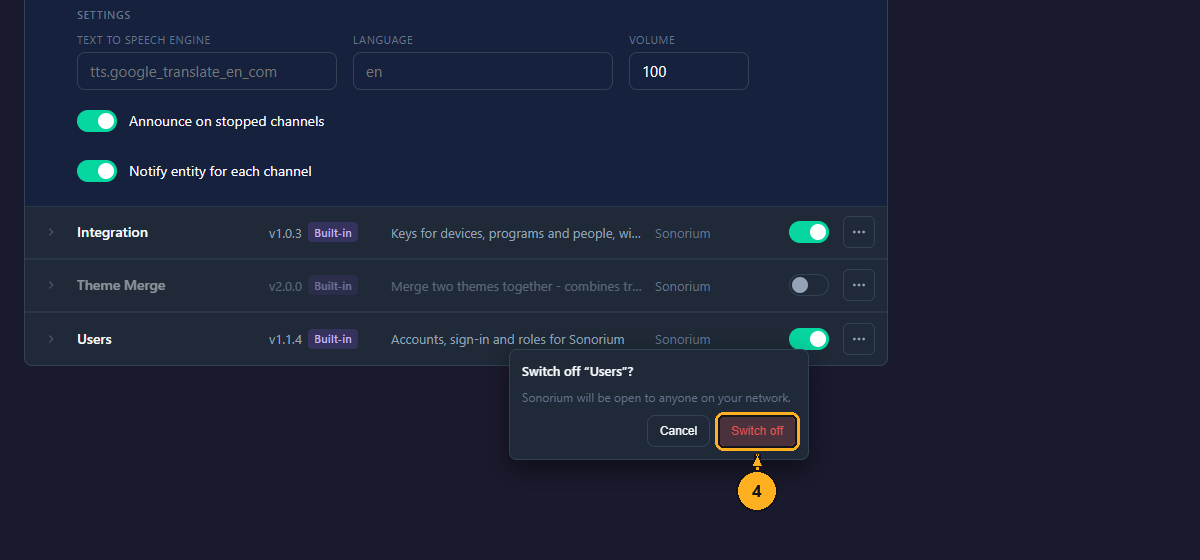Confirm with the Switch off button
Image resolution: width=1200 pixels, height=560 pixels.
(x=757, y=431)
